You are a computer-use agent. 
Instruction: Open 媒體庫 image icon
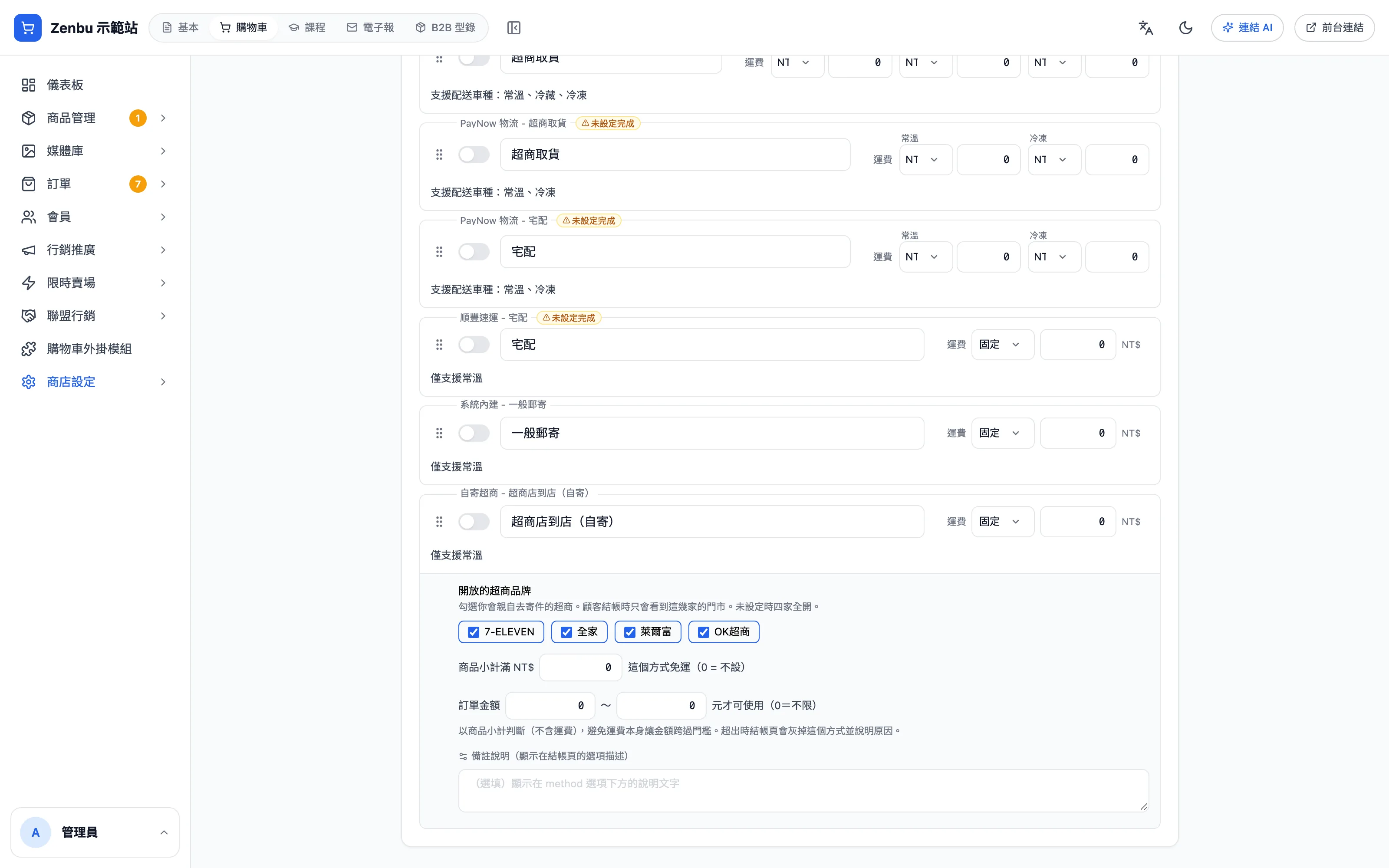pyautogui.click(x=29, y=151)
